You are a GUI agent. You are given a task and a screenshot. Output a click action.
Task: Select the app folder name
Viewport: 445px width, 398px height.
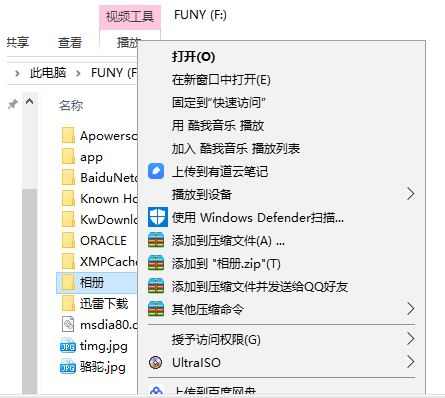pyautogui.click(x=91, y=157)
